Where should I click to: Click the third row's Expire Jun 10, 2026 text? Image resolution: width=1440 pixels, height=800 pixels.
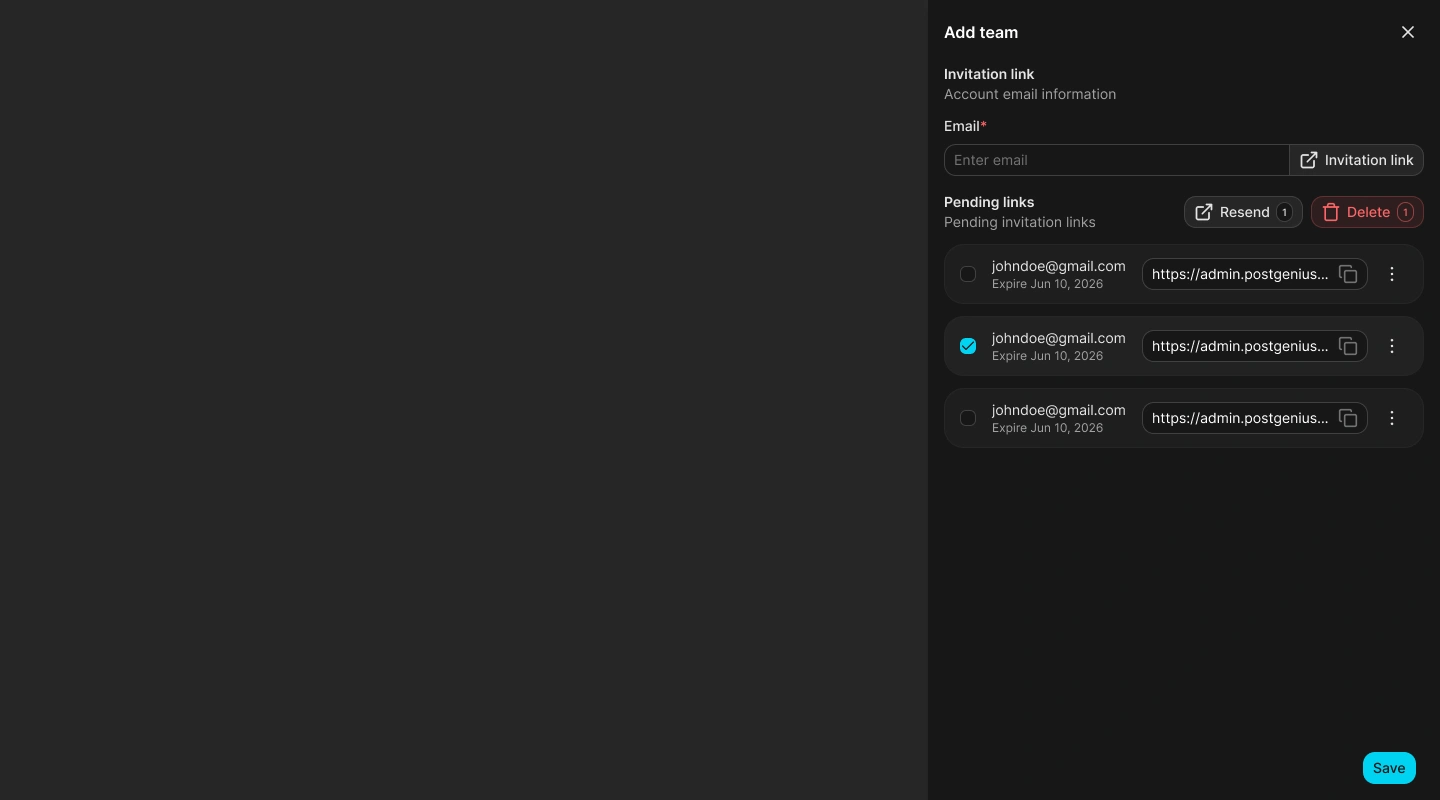pyautogui.click(x=1047, y=428)
